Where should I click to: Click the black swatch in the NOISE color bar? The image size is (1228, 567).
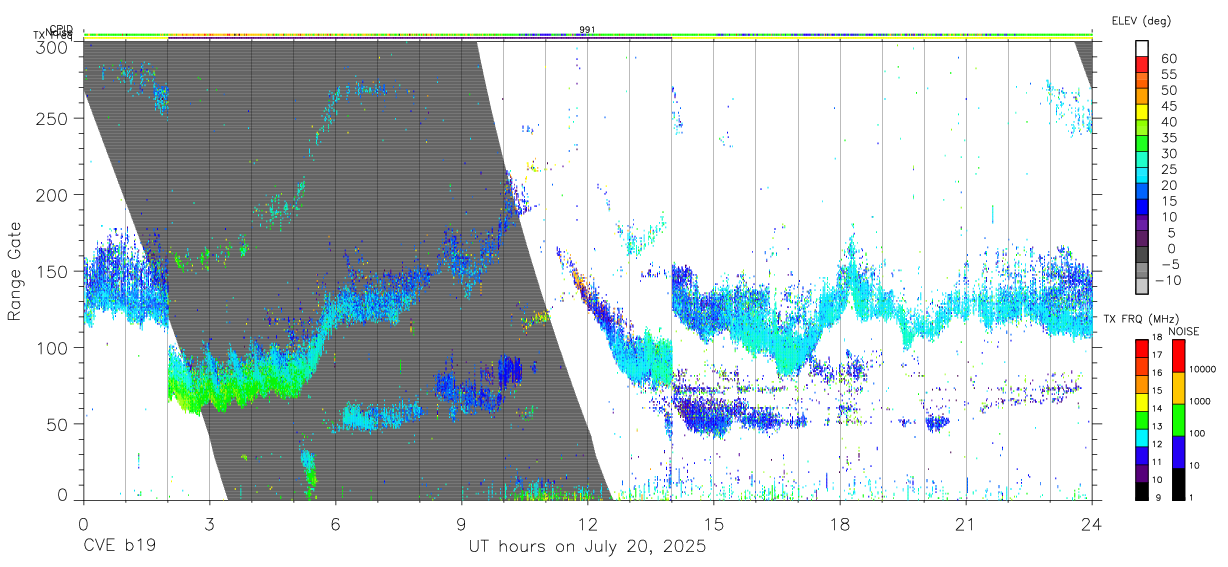[x=1177, y=484]
